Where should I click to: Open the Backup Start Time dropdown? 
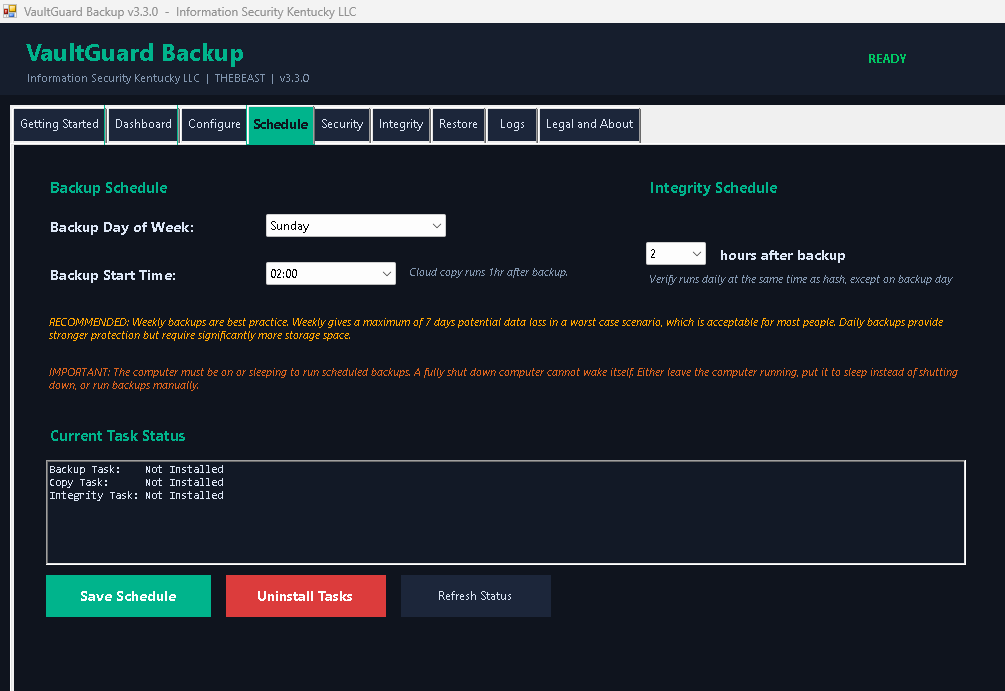pyautogui.click(x=331, y=274)
